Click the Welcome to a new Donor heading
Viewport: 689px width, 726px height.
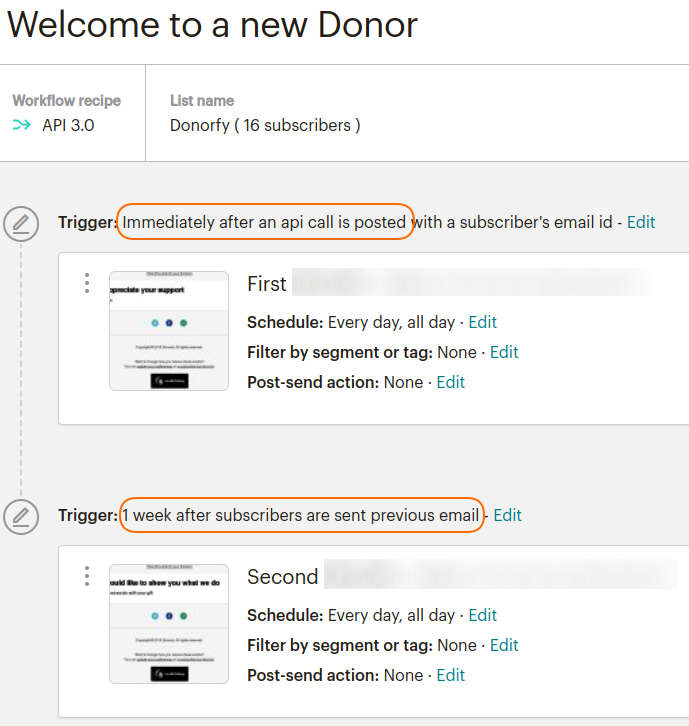point(212,25)
